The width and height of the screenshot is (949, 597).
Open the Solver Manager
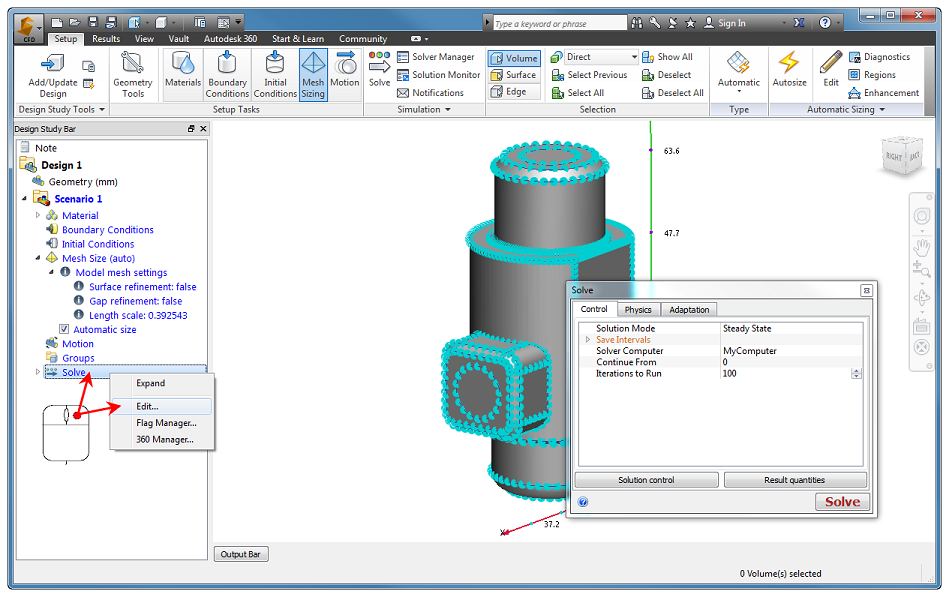coord(436,57)
